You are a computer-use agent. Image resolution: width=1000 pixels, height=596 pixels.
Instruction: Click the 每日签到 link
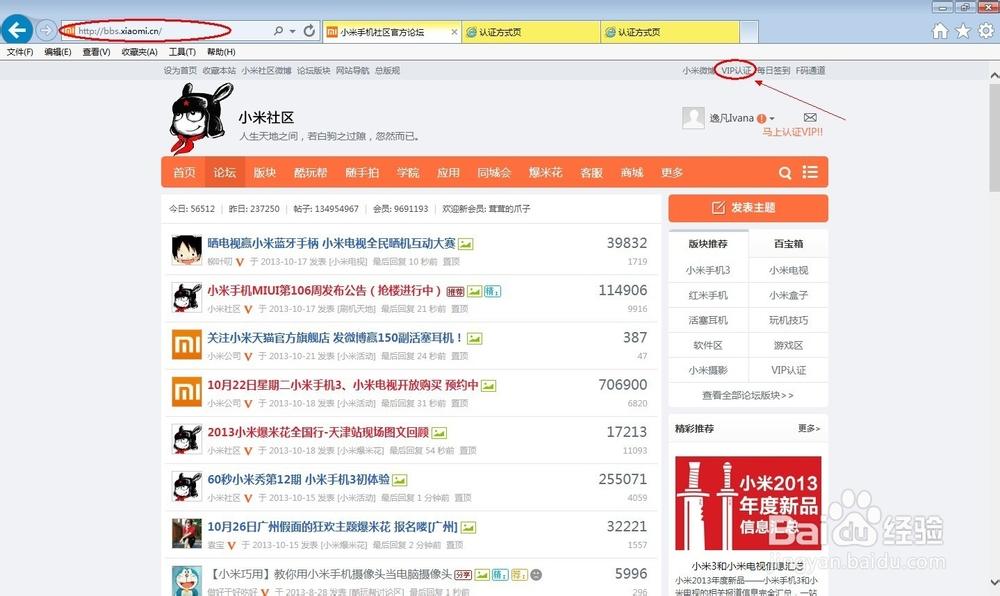click(x=774, y=70)
